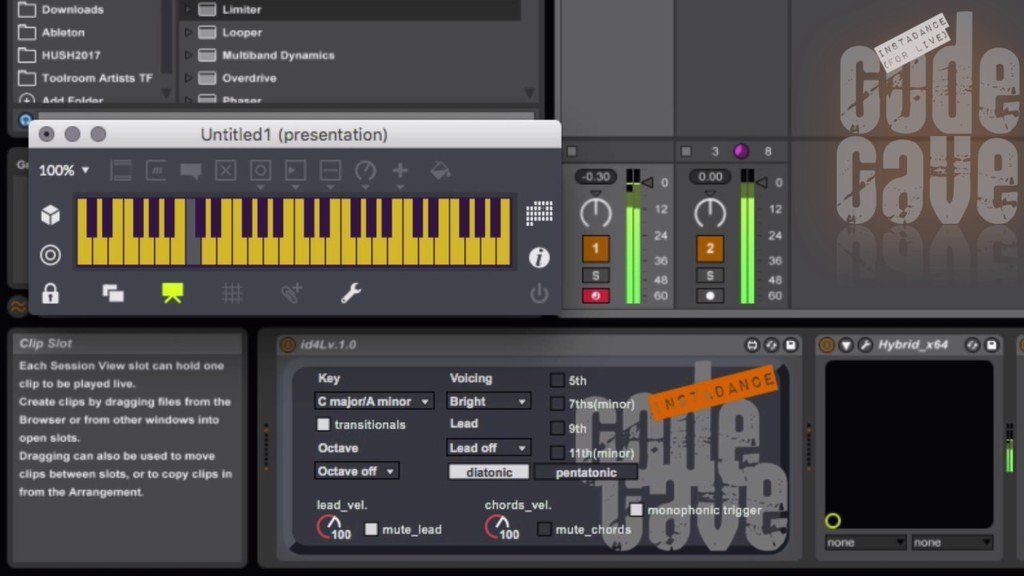Adjust the lead_vel. dial
Image resolution: width=1024 pixels, height=576 pixels.
[330, 527]
